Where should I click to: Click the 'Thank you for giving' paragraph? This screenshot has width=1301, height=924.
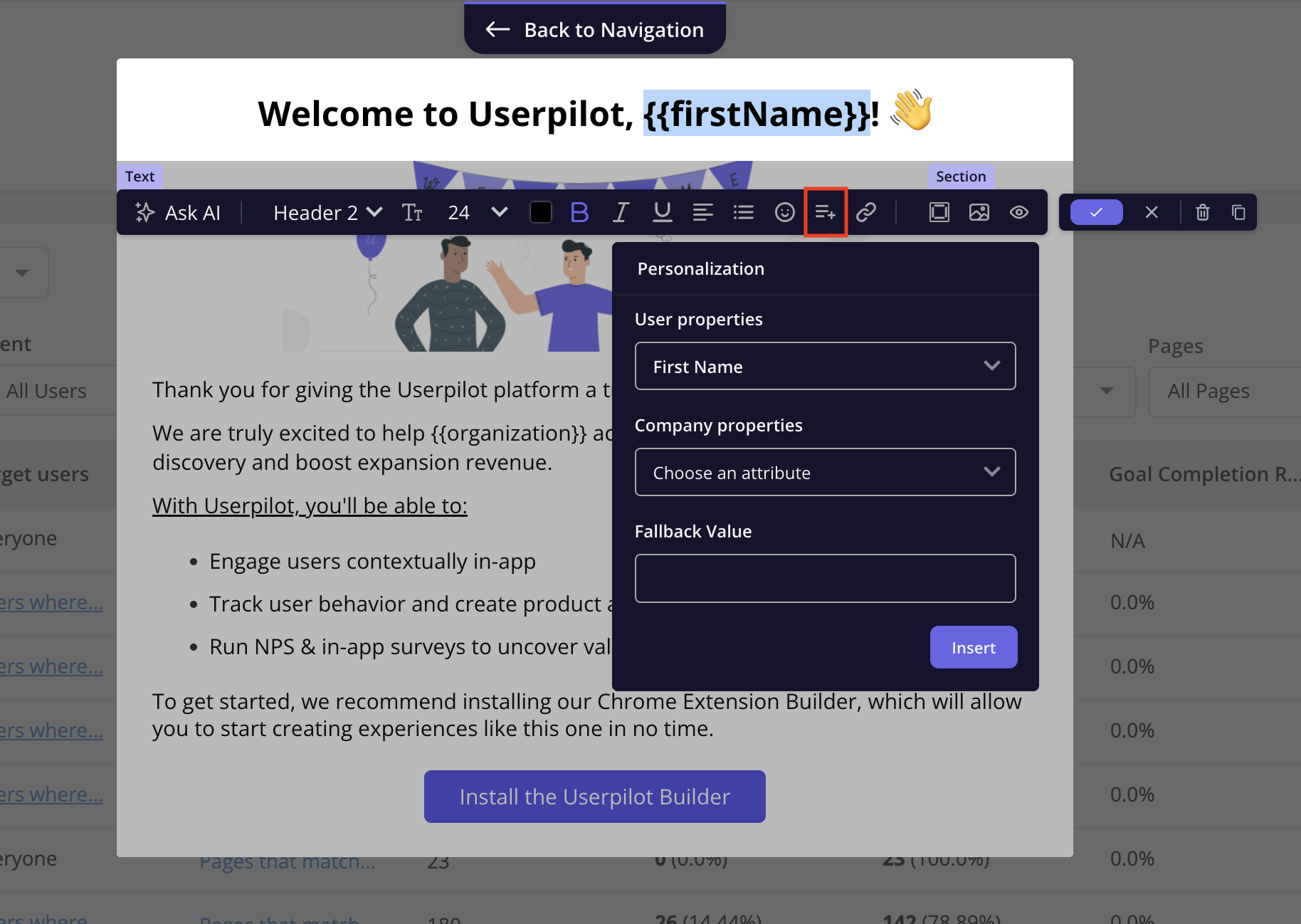381,389
